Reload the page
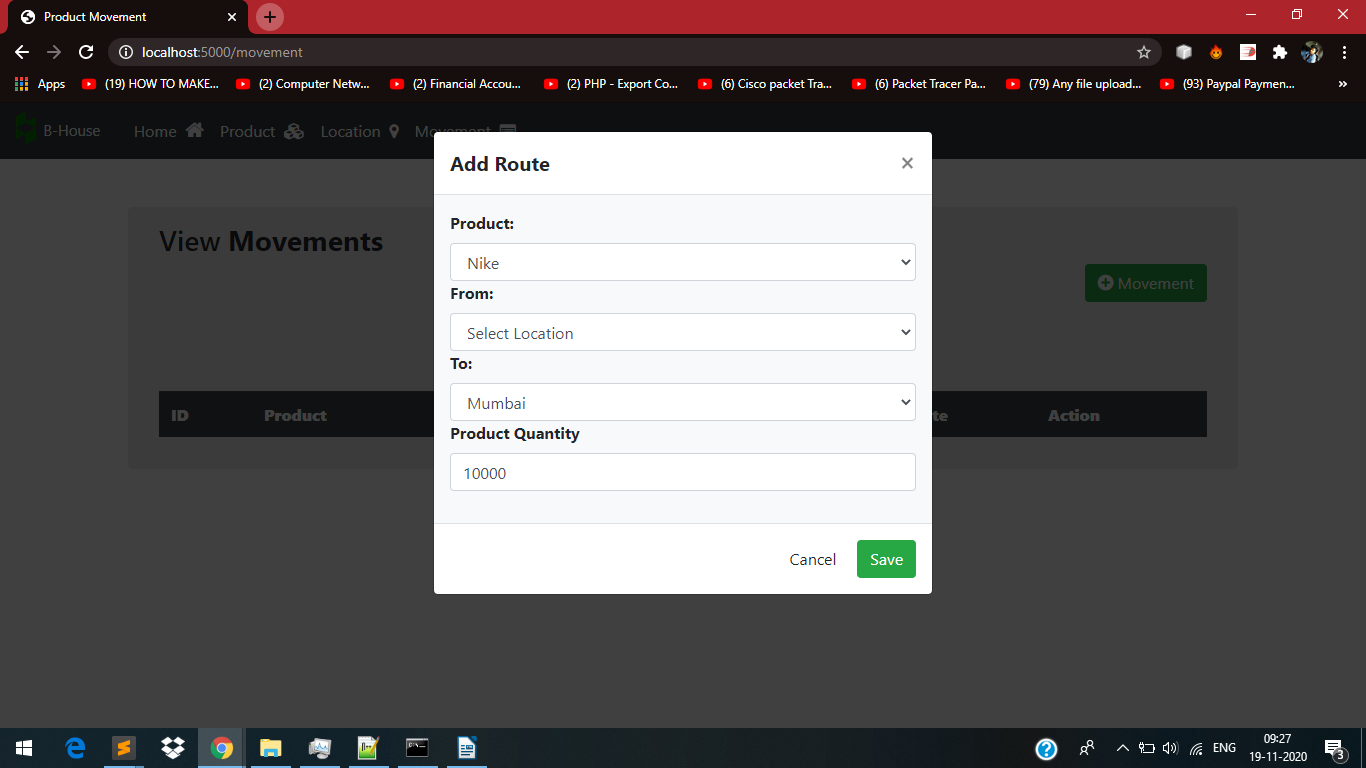The width and height of the screenshot is (1366, 768). pyautogui.click(x=86, y=52)
